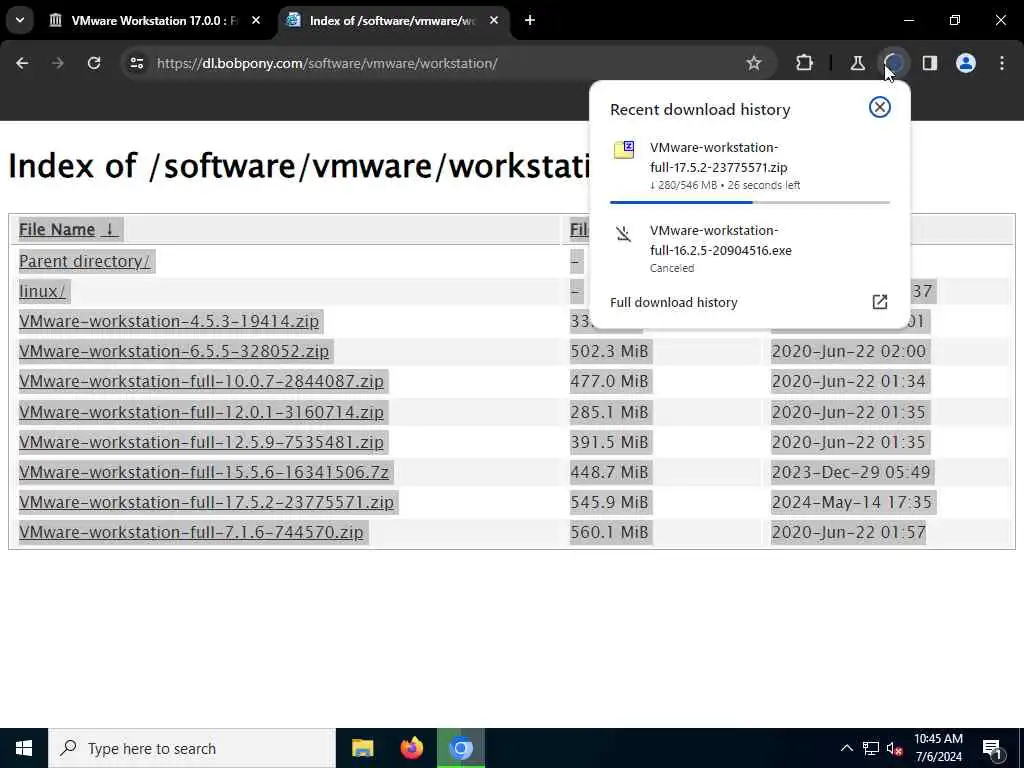This screenshot has width=1024, height=768.
Task: Click date 2024-May-14 17:35
Action: click(852, 502)
